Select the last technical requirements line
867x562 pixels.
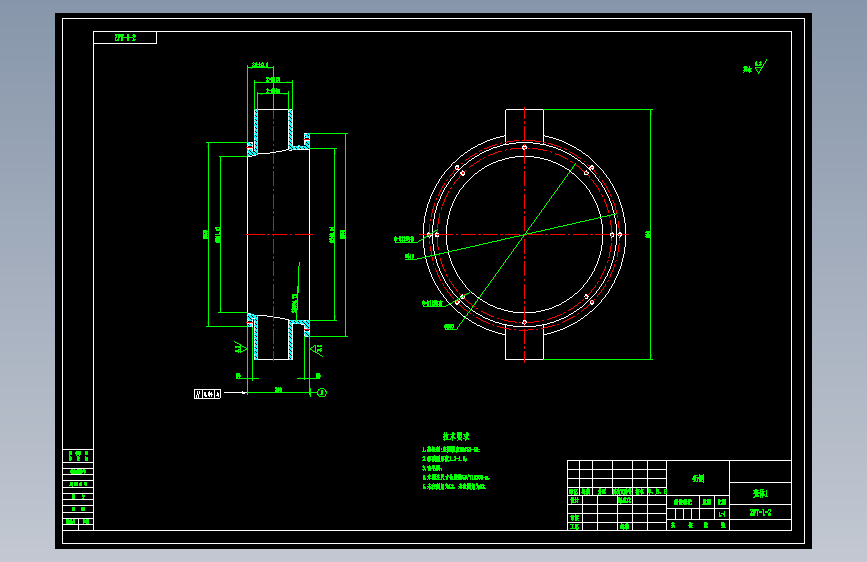coord(454,487)
